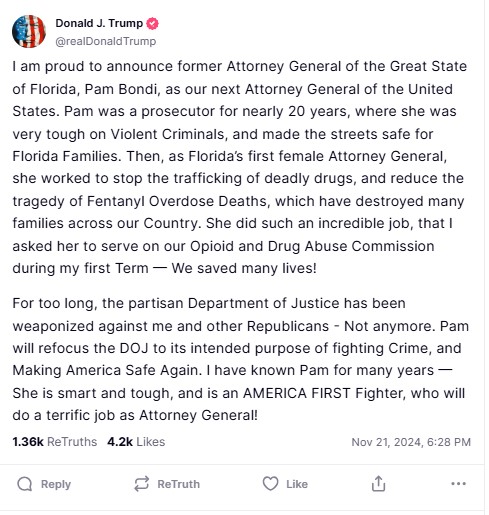Open the share upload arrow icon
Screen dimensions: 489x515
[378, 483]
